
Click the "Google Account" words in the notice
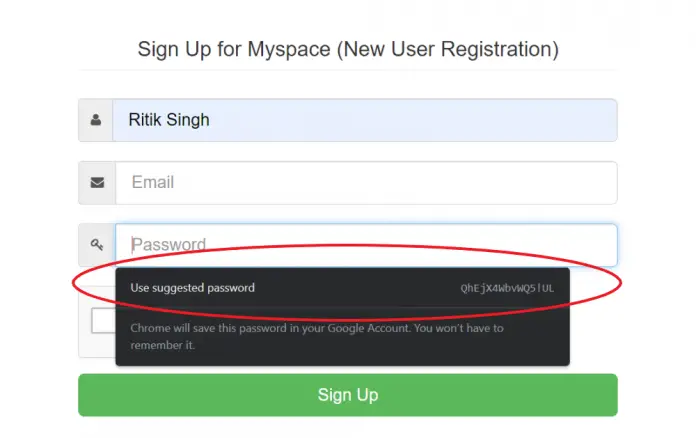360,328
